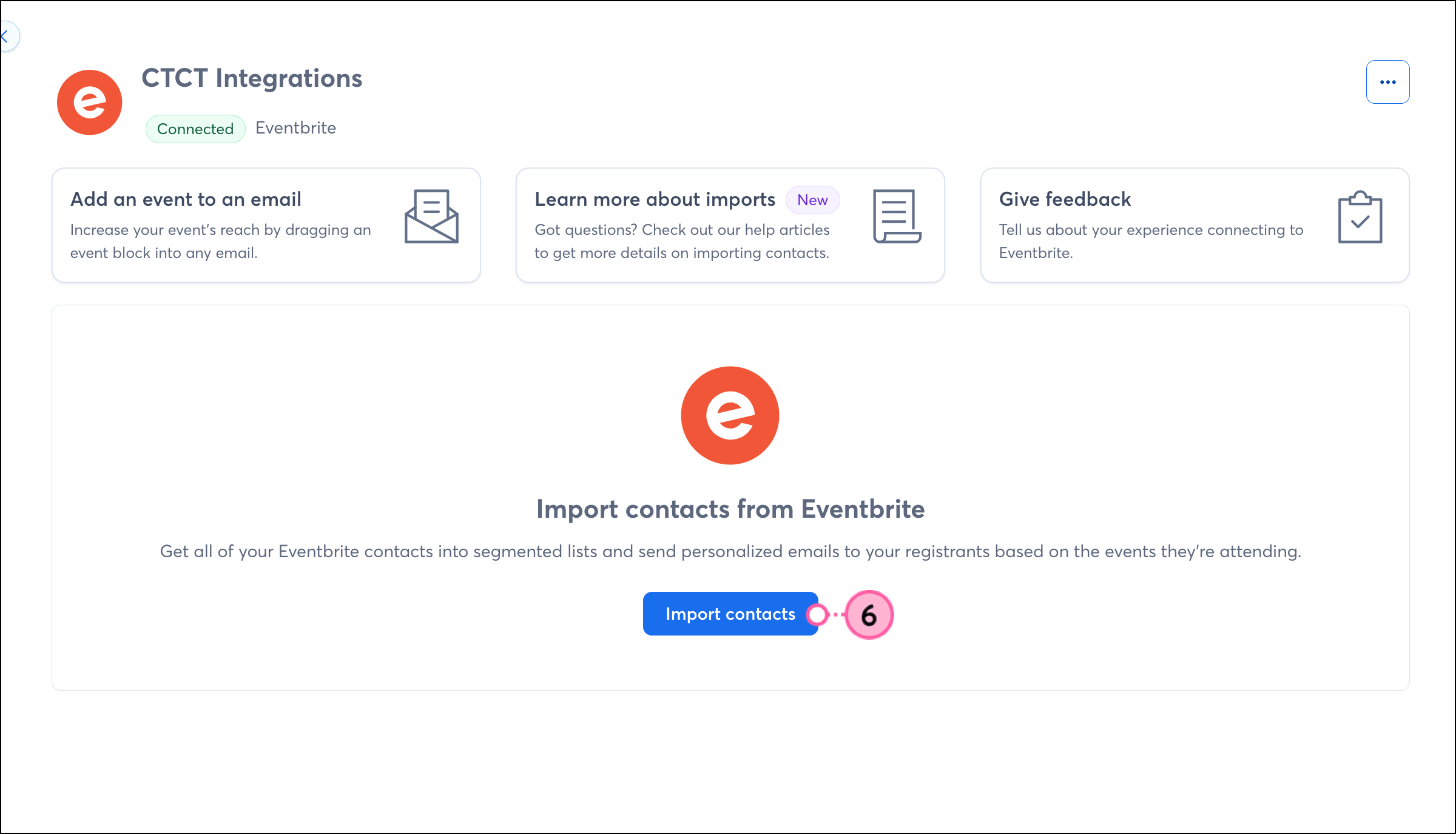1456x834 pixels.
Task: Click the back chevron at top left
Action: click(6, 36)
